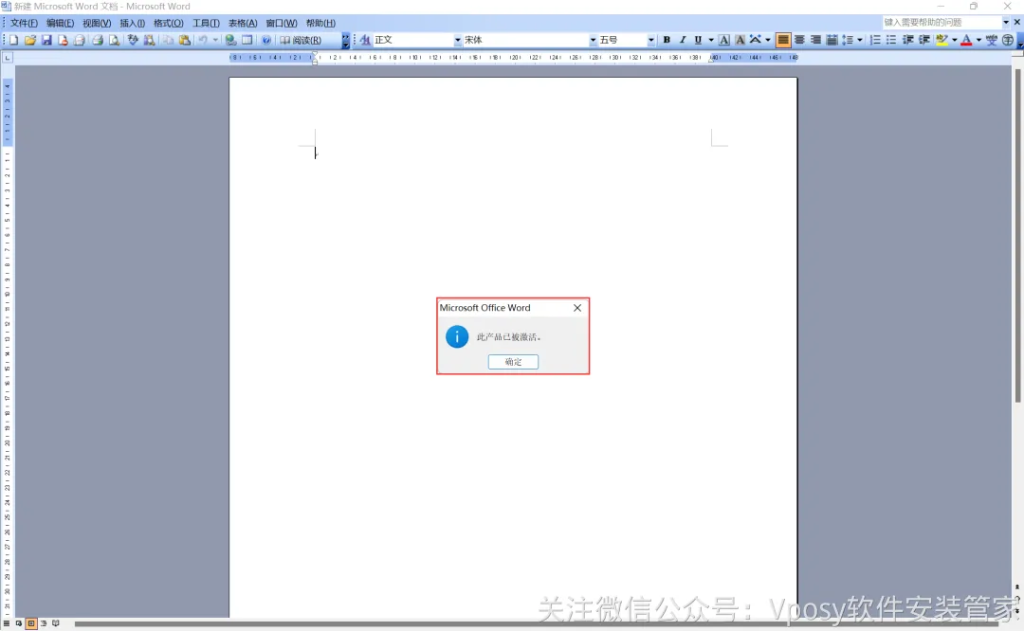Image resolution: width=1024 pixels, height=631 pixels.
Task: Undo the last action
Action: (203, 40)
